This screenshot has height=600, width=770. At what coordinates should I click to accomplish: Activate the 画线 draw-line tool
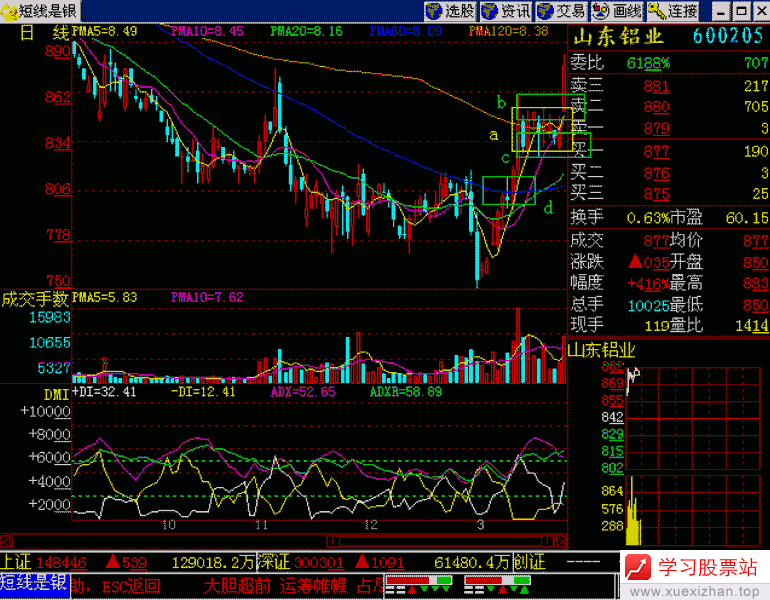tap(617, 11)
